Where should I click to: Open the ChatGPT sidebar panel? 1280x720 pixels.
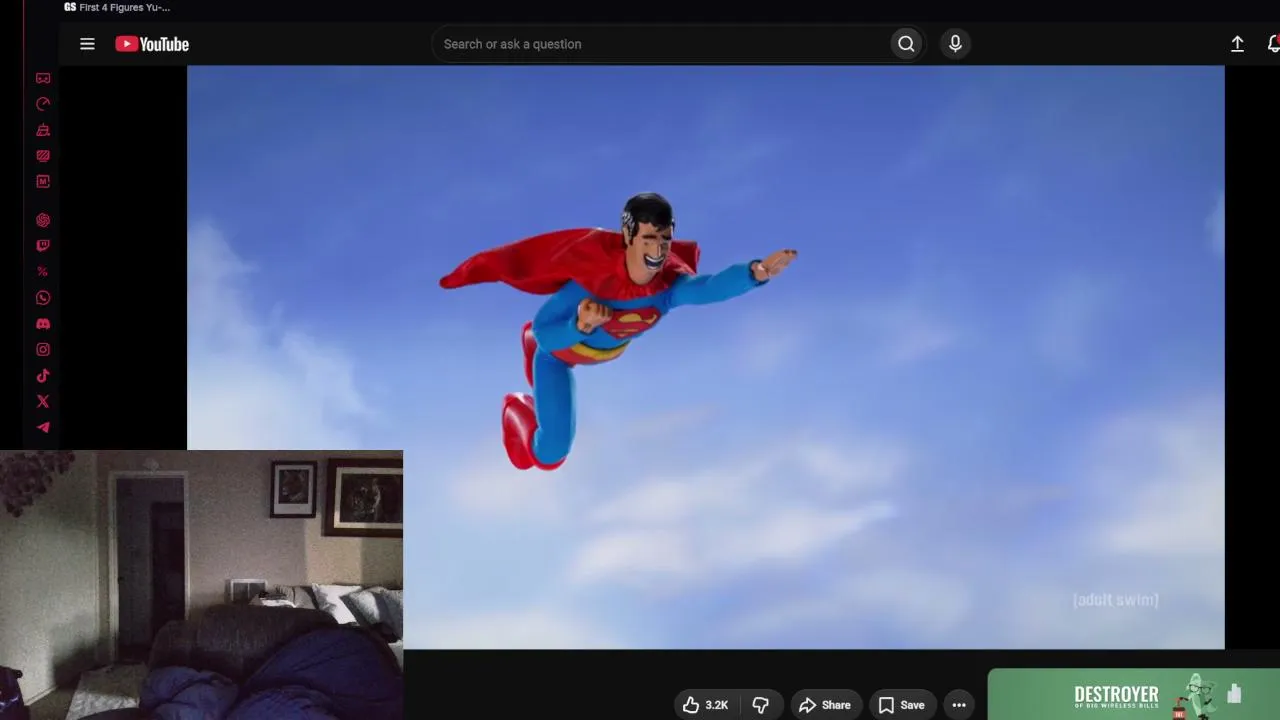pyautogui.click(x=43, y=220)
